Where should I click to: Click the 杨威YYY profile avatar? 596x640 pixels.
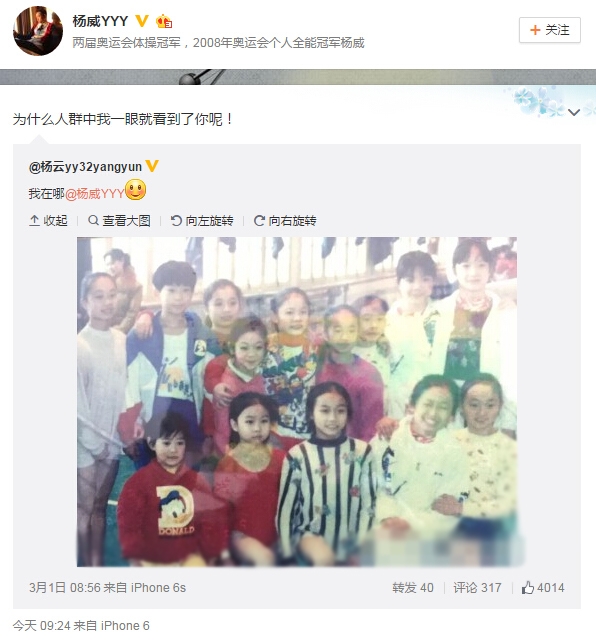click(38, 30)
